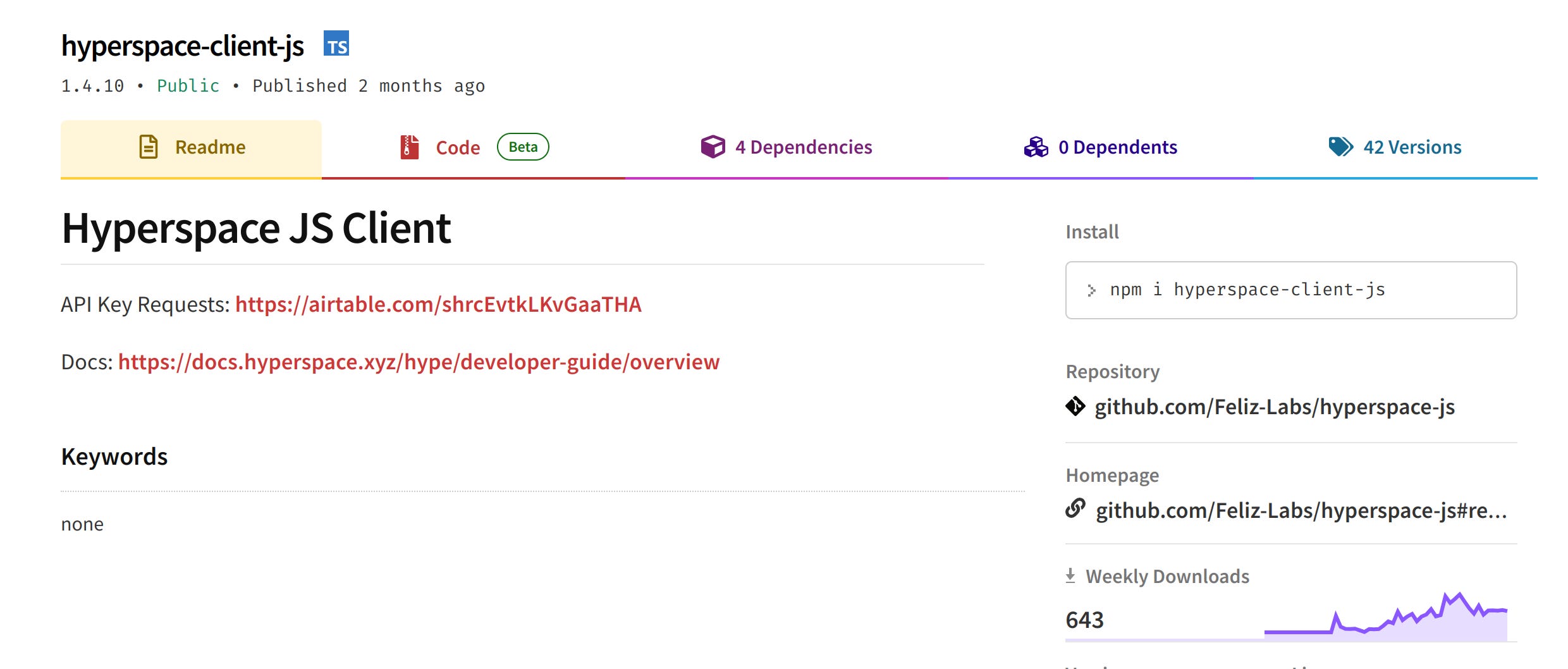Screen dimensions: 1568x669
Task: Click the Repository section label
Action: [1113, 372]
